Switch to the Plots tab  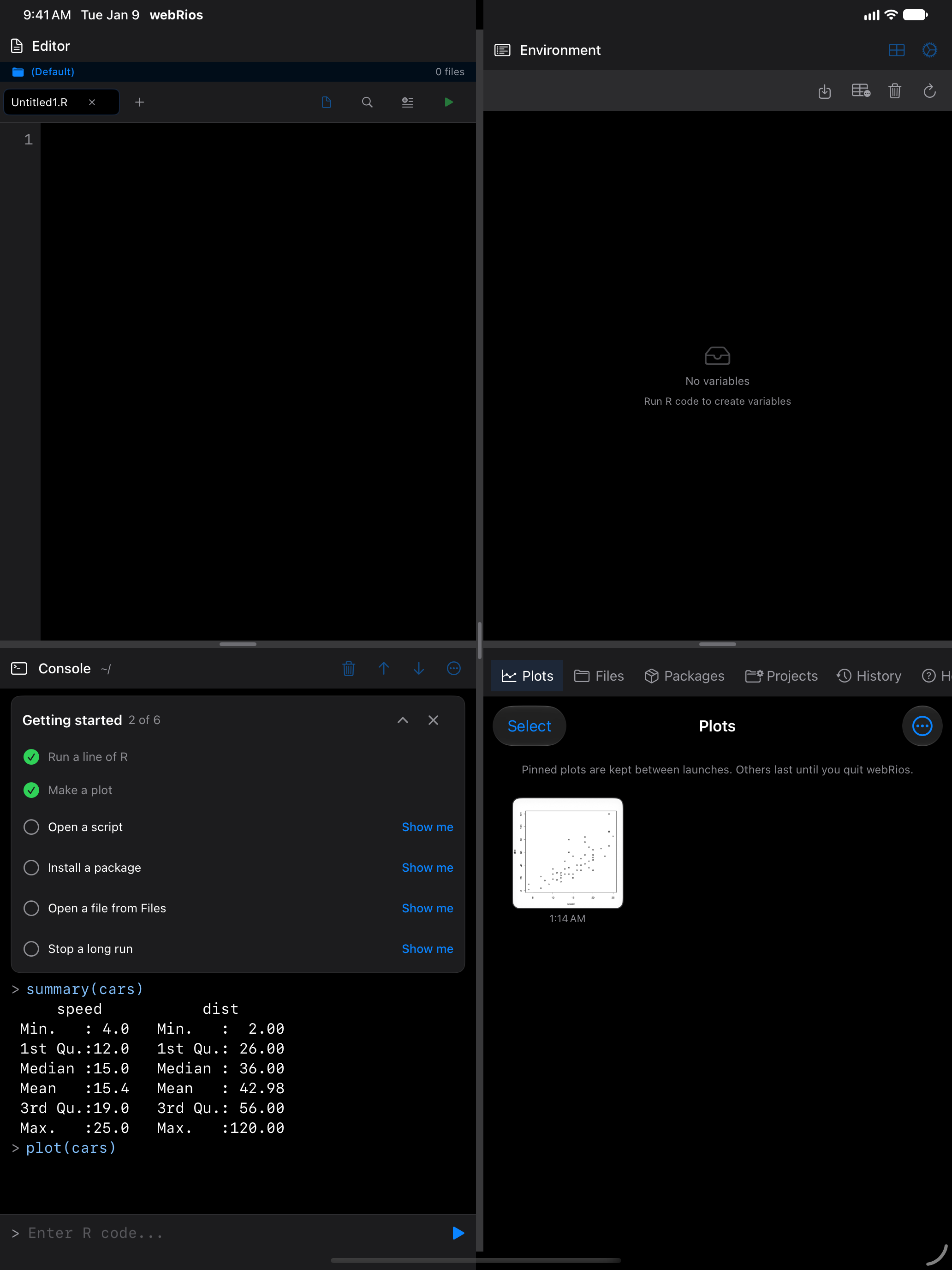(527, 676)
